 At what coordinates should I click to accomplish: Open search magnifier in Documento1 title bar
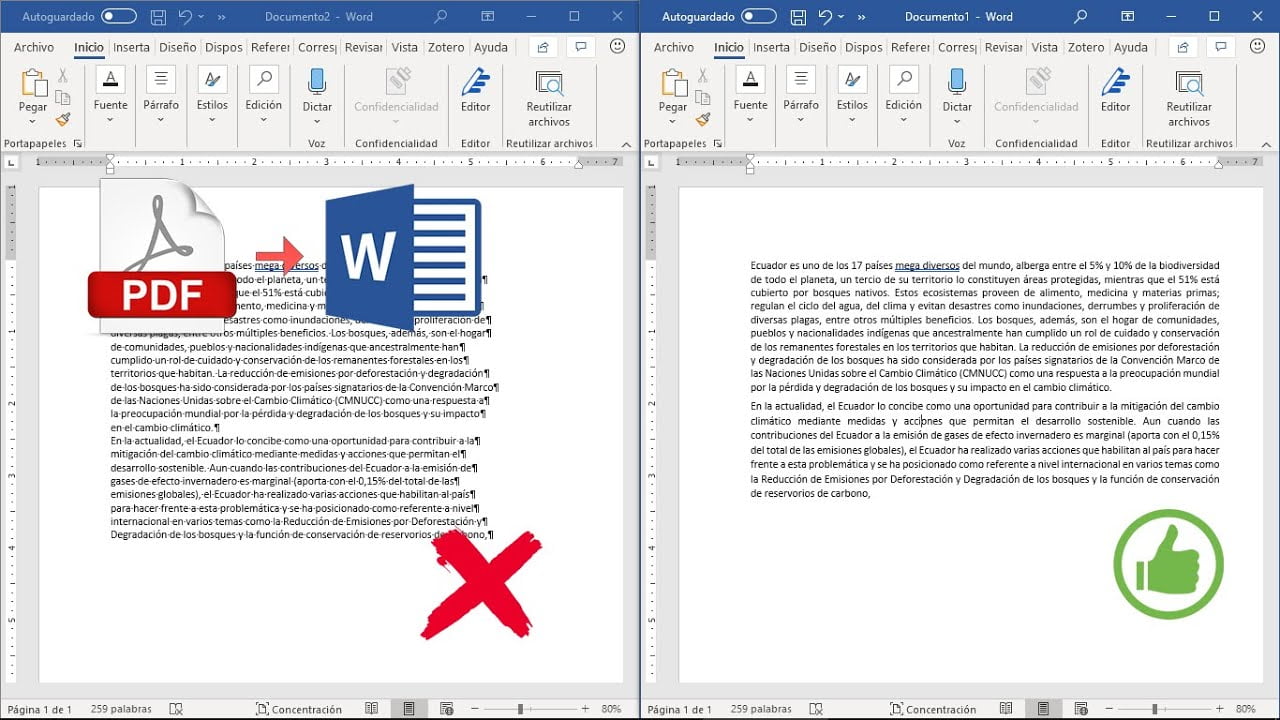[1081, 17]
